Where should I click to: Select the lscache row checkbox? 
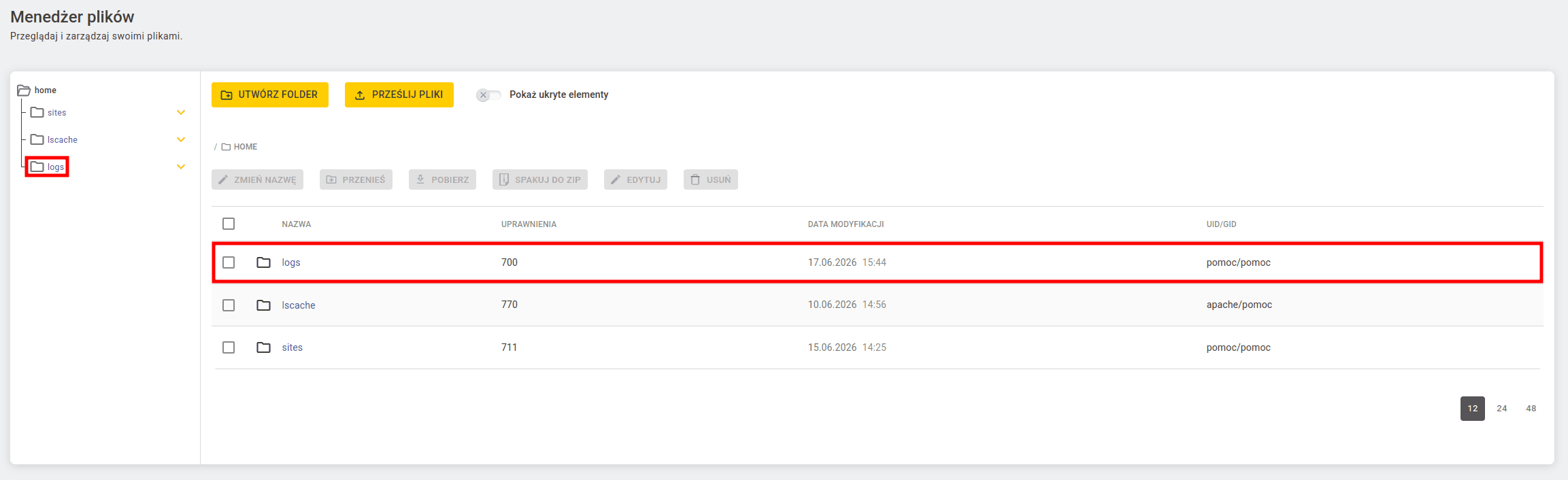229,305
